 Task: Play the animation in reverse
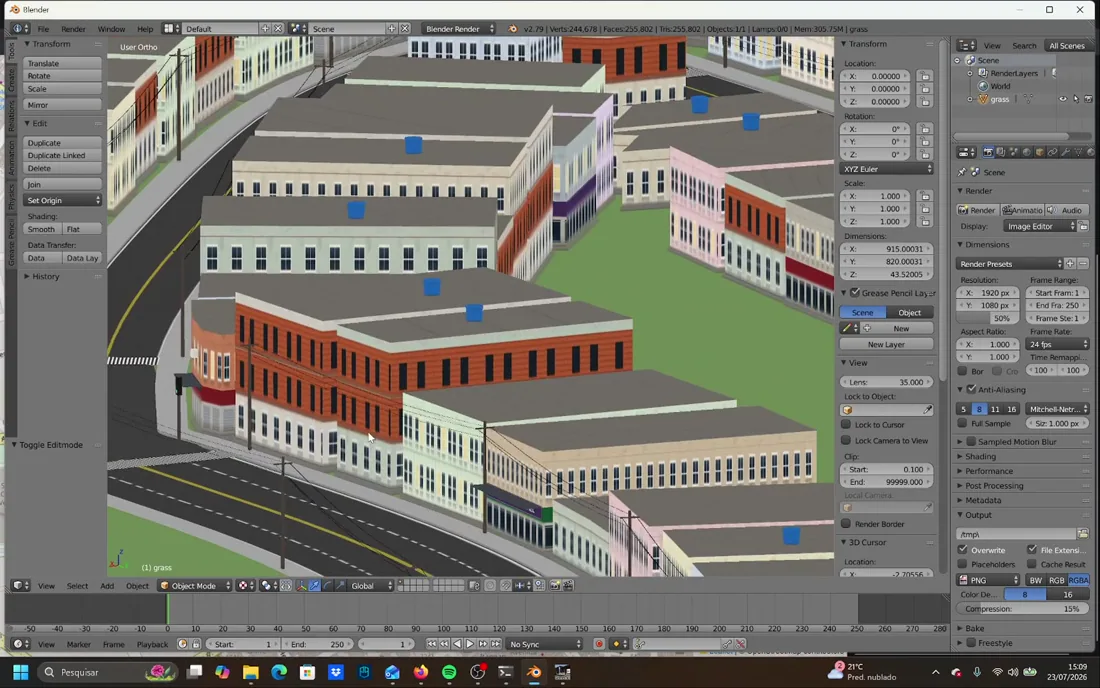(x=457, y=644)
